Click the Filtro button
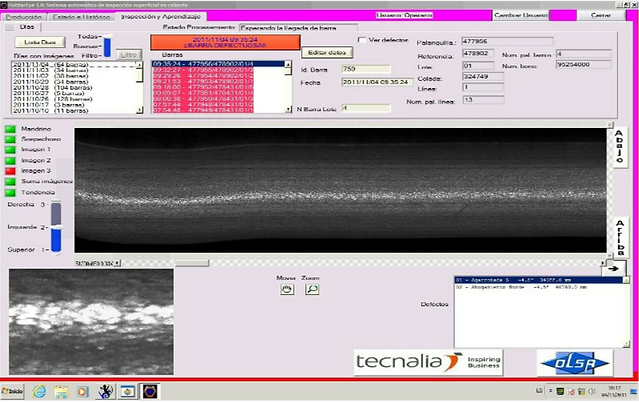639x402 pixels. pos(129,55)
